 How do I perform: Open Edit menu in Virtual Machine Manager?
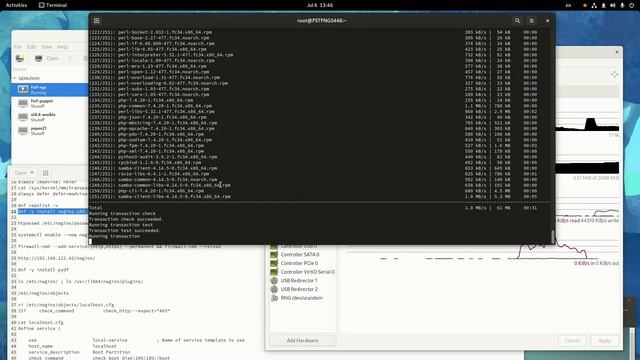click(x=31, y=47)
